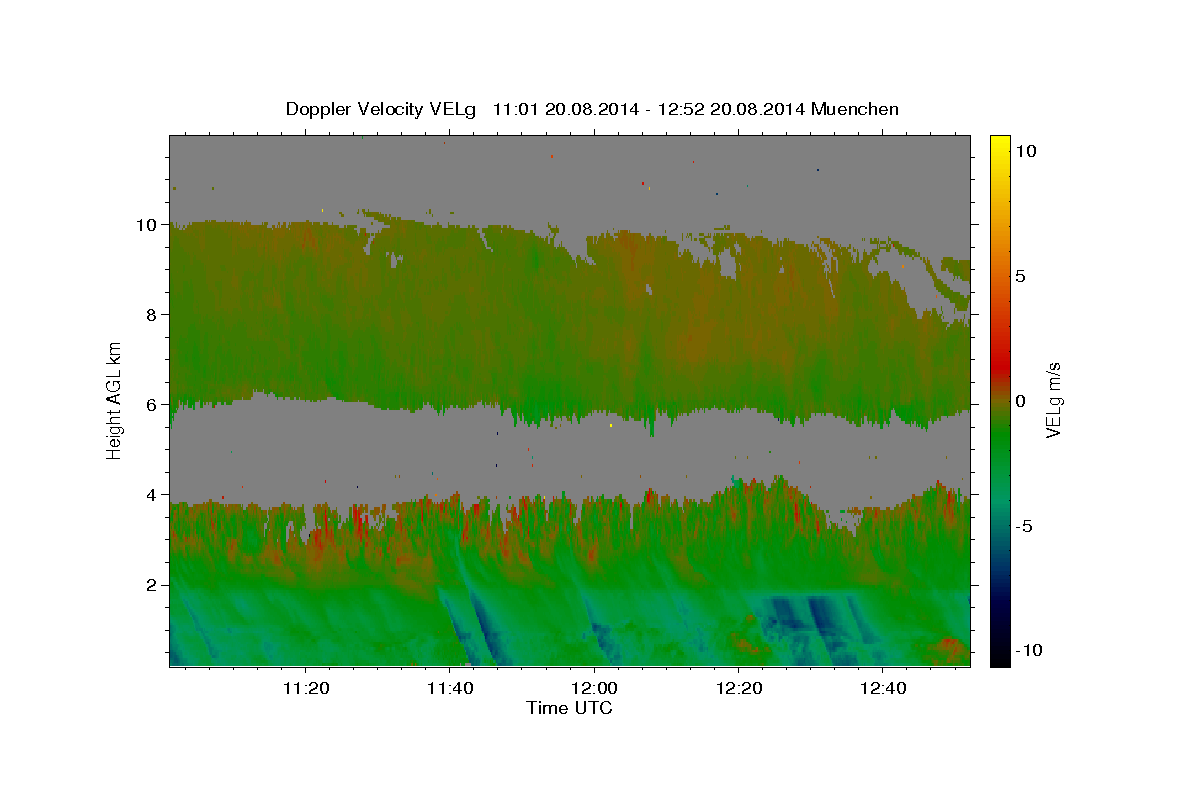Click the colorbar value label 5
The height and width of the screenshot is (800, 1200).
[x=1019, y=276]
